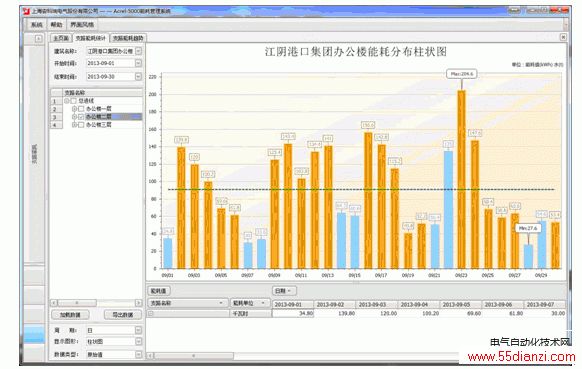
Task: Close the current tab page with X
Action: pyautogui.click(x=563, y=37)
